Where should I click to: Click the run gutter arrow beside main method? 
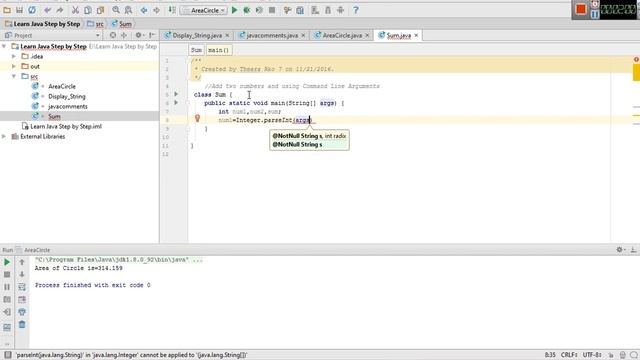(176, 102)
